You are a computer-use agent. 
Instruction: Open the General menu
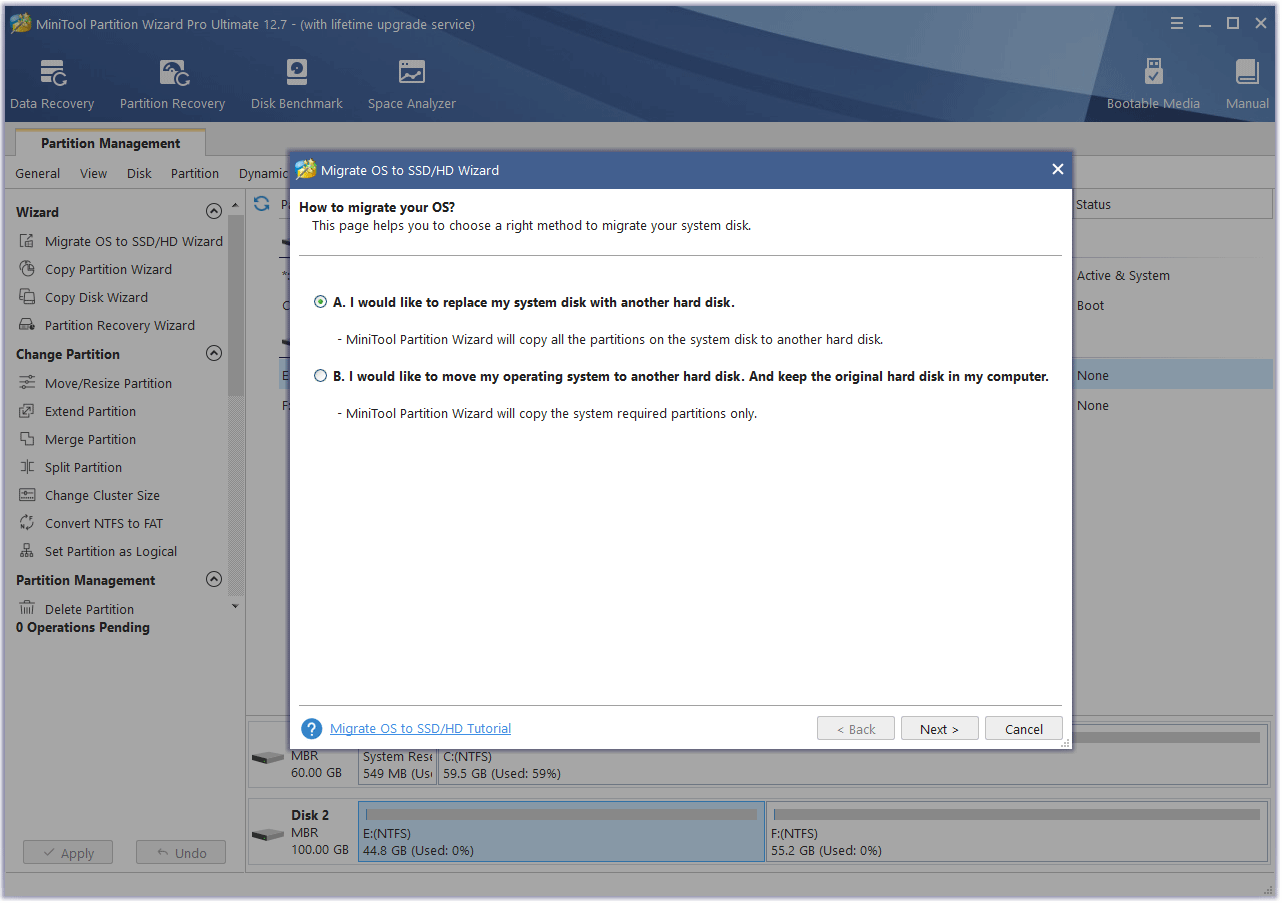(38, 173)
